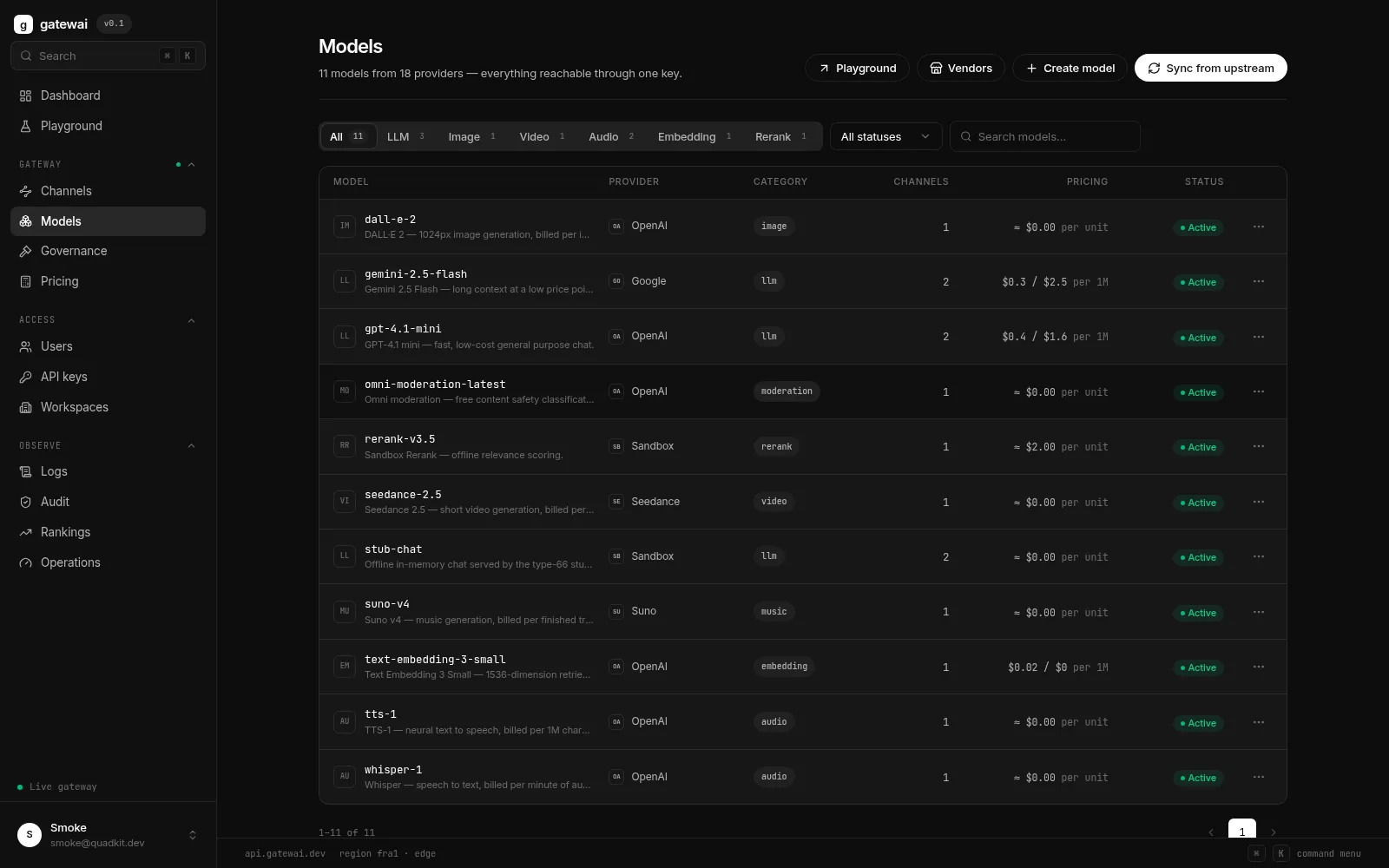This screenshot has width=1389, height=868.
Task: Click the PRICING column header
Action: click(x=1087, y=181)
